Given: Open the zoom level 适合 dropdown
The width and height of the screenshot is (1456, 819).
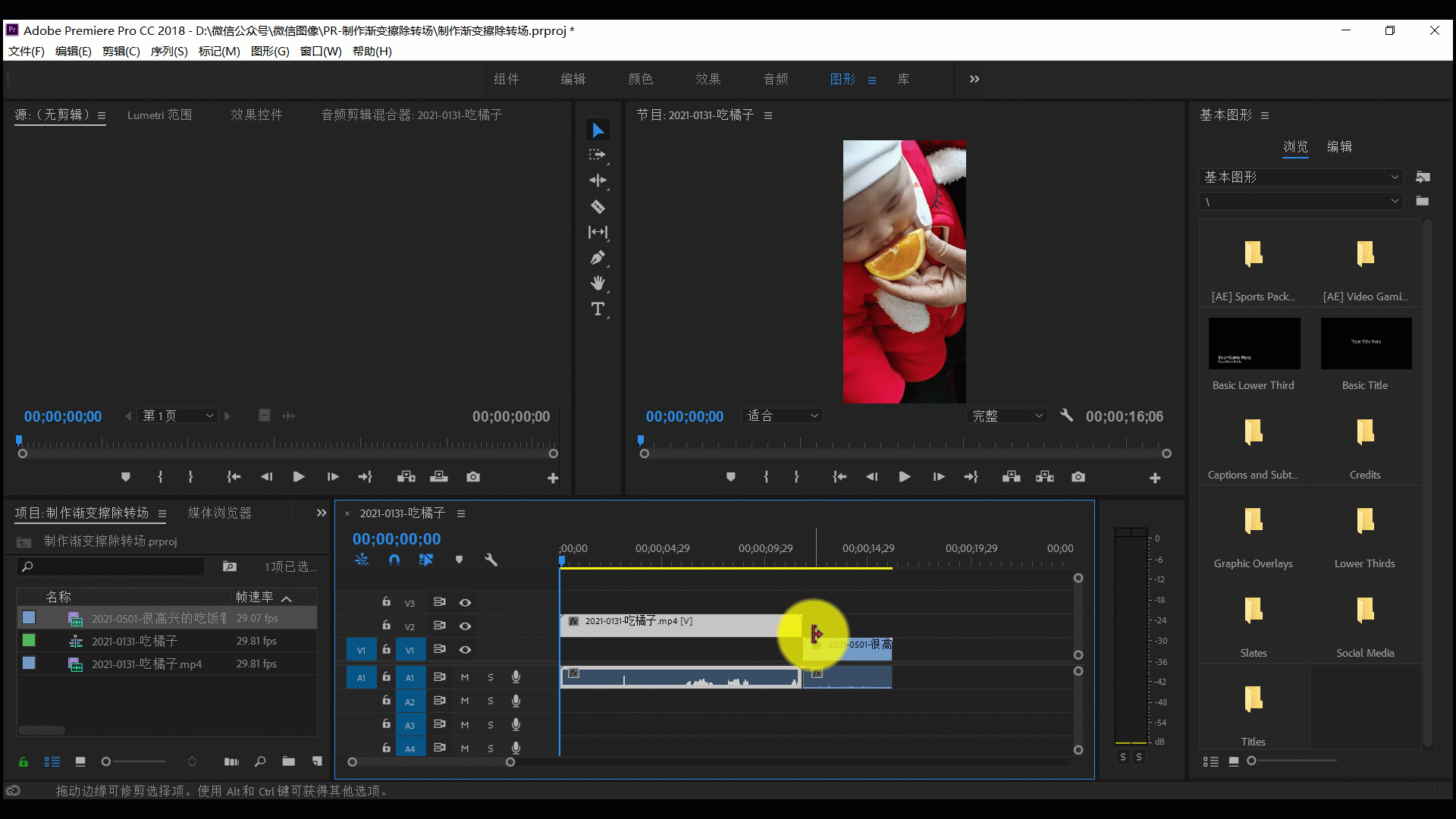Looking at the screenshot, I should click(783, 416).
